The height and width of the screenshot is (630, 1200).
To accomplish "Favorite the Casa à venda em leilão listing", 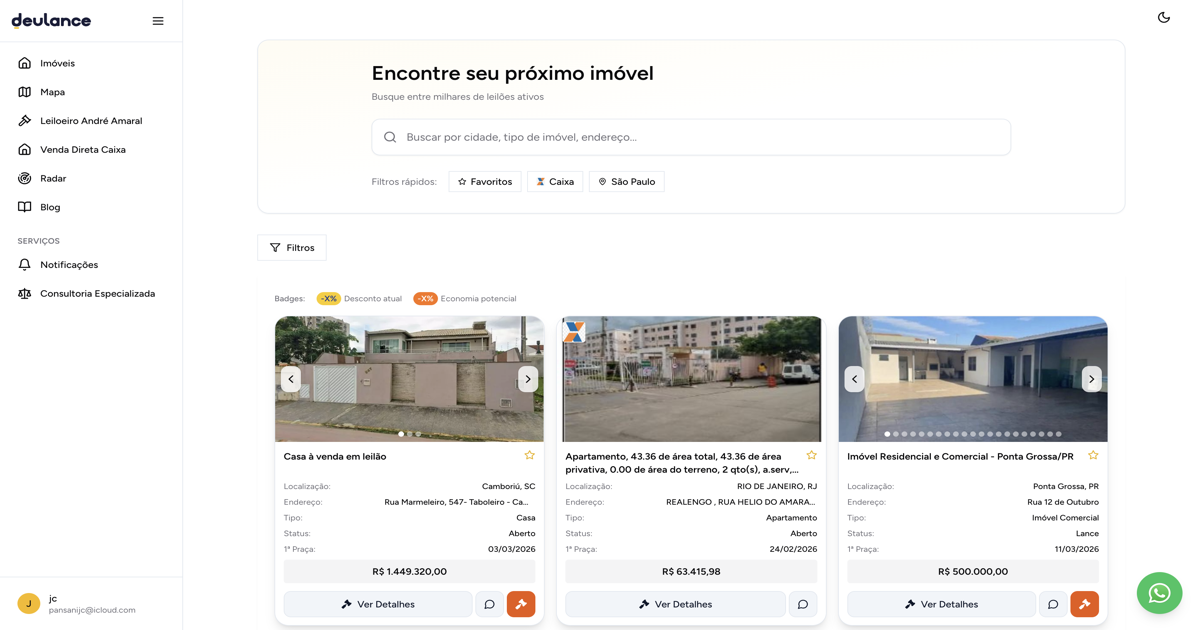I will click(530, 455).
